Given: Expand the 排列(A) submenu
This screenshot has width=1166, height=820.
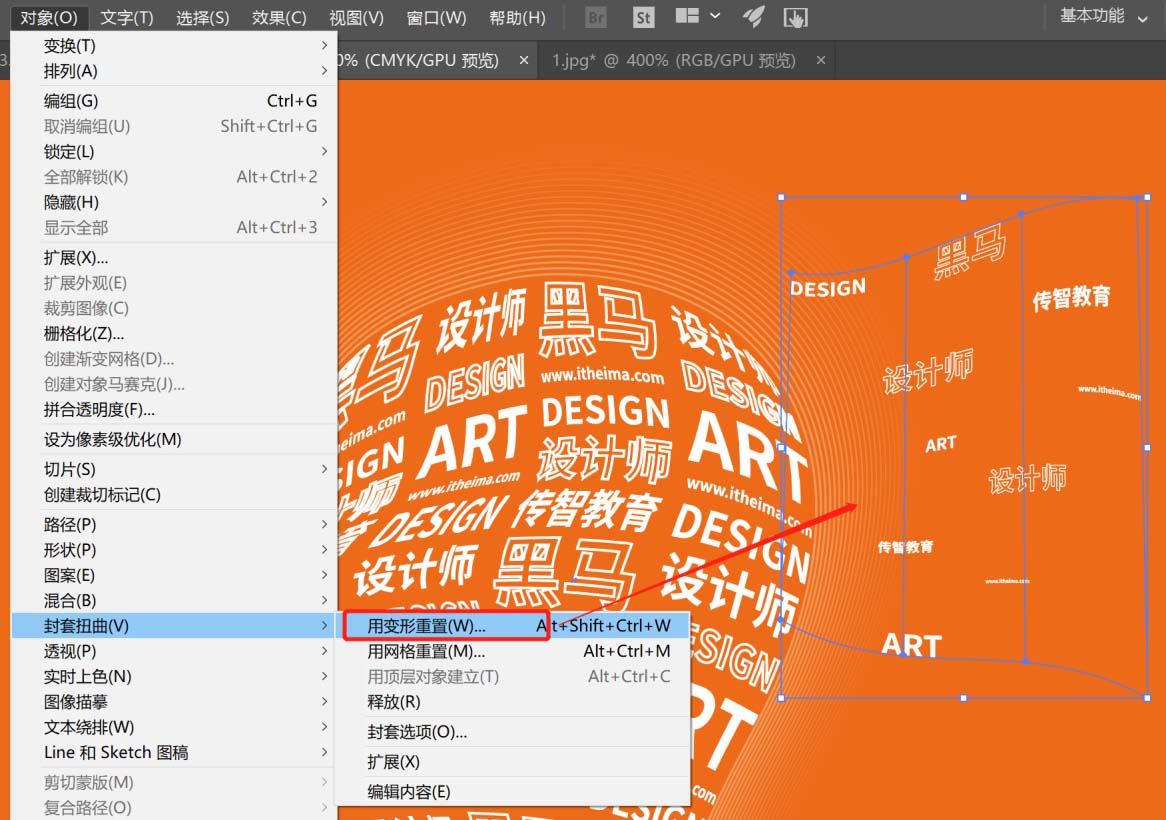Looking at the screenshot, I should 175,71.
